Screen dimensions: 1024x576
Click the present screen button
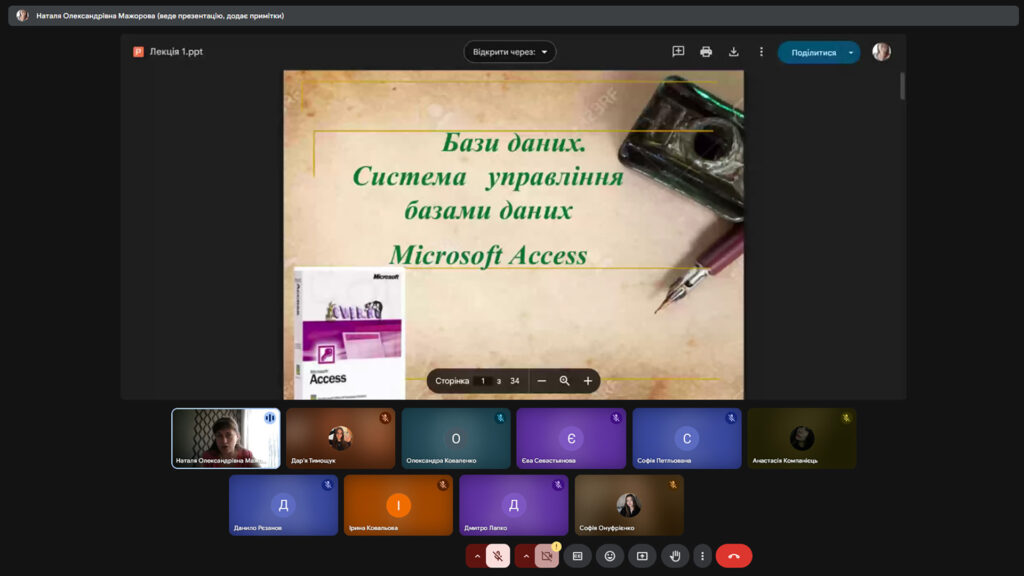[x=642, y=556]
